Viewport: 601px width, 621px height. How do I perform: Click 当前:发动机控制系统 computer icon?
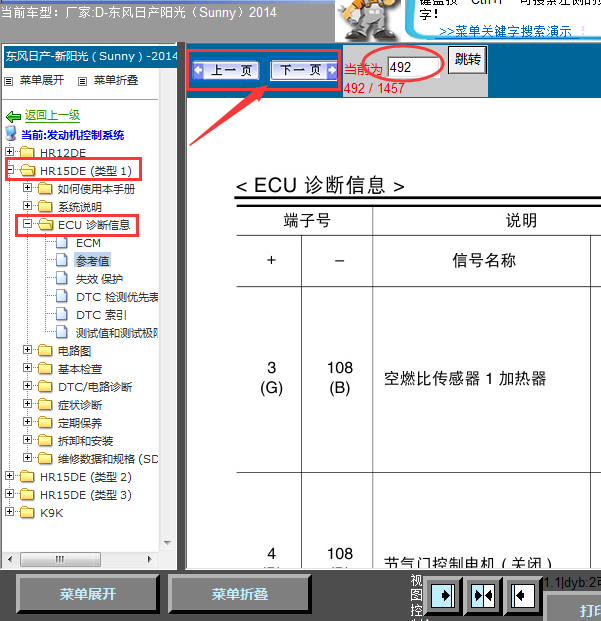point(11,134)
